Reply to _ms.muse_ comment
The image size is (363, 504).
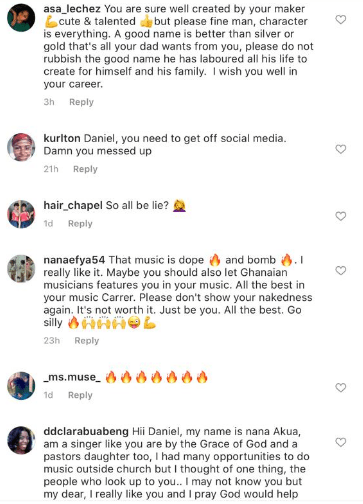click(80, 395)
